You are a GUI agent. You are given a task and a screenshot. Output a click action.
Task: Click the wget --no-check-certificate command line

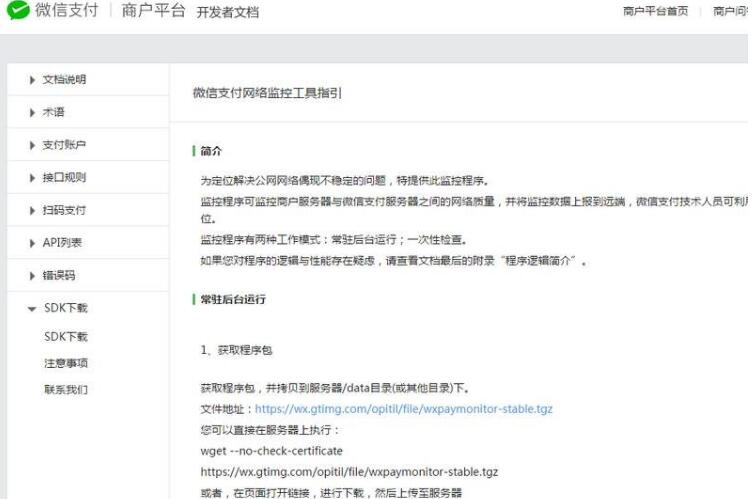coord(271,451)
